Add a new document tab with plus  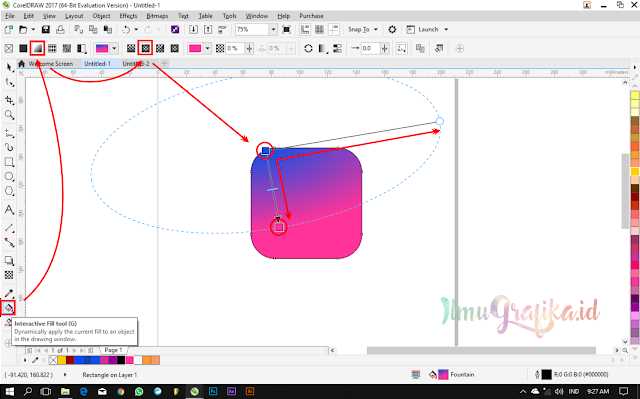point(164,64)
